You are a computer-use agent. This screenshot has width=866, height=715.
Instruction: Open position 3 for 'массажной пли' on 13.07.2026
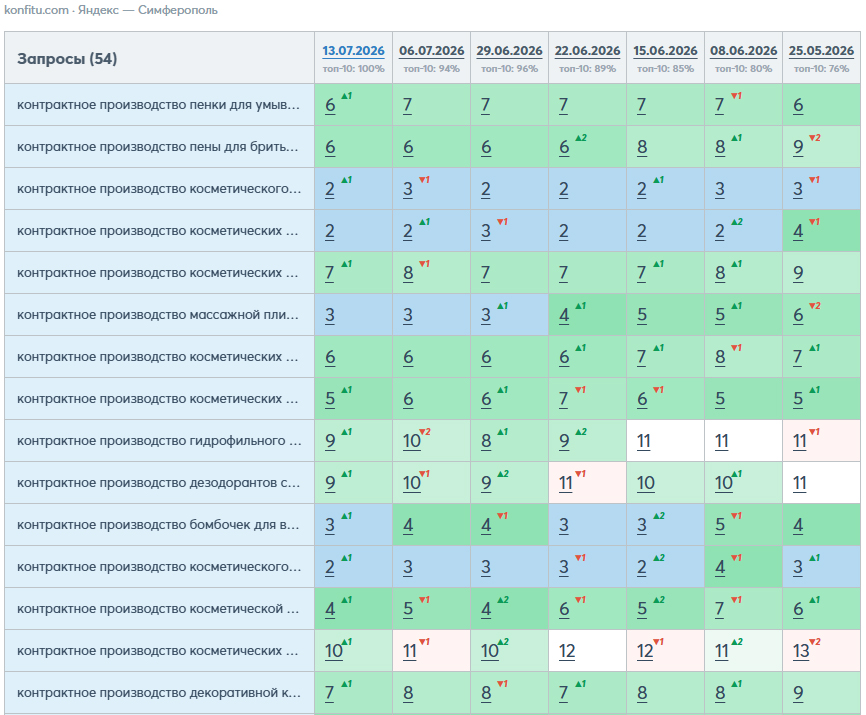coord(330,315)
